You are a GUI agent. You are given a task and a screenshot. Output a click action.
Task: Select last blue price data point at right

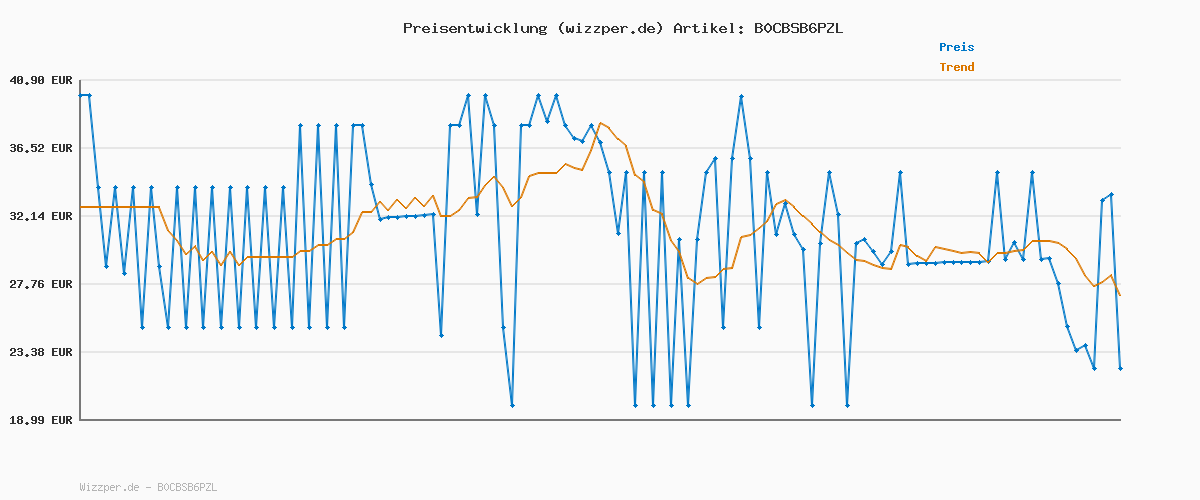pyautogui.click(x=1120, y=369)
